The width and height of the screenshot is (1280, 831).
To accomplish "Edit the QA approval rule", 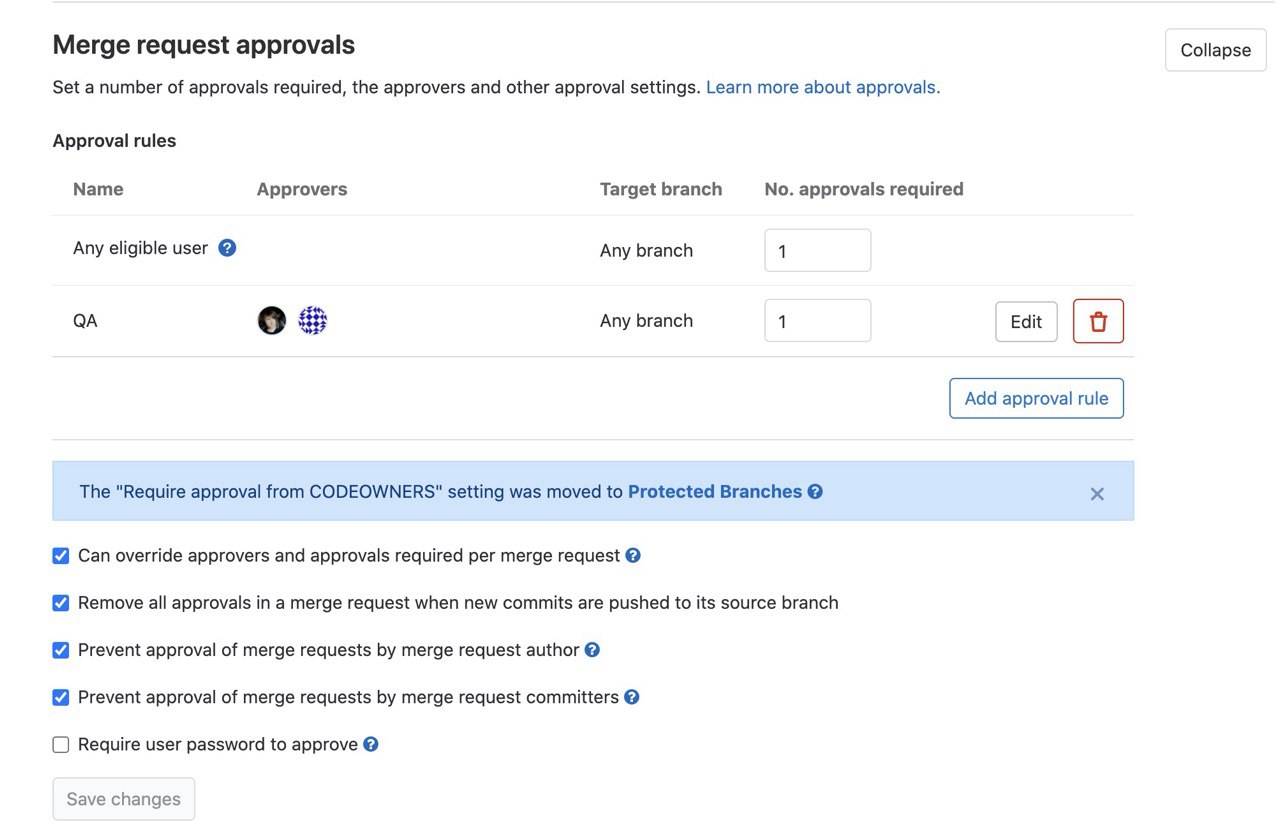I will point(1026,321).
